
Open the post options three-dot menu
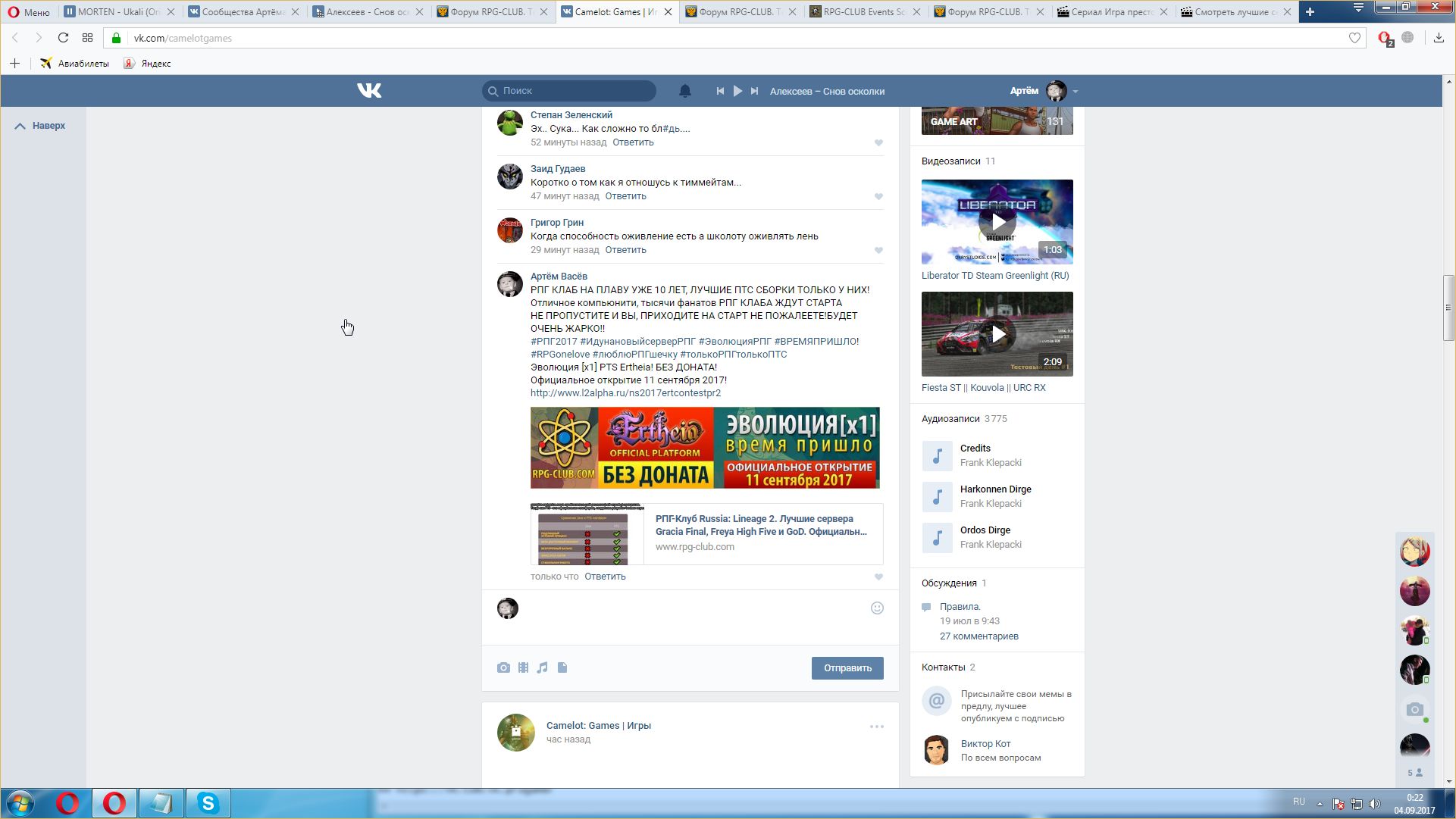click(x=877, y=727)
